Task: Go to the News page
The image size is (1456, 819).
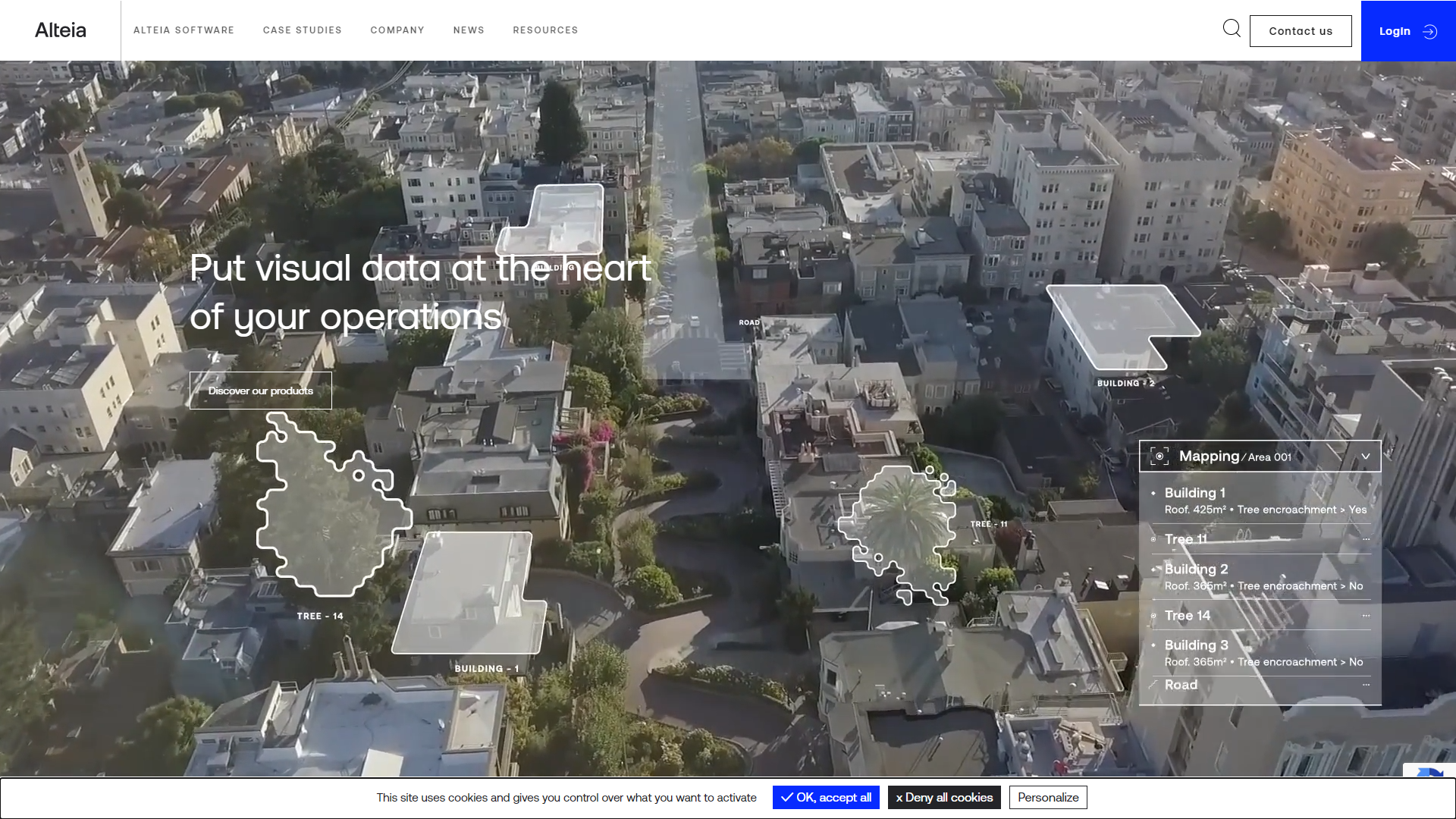Action: point(469,30)
